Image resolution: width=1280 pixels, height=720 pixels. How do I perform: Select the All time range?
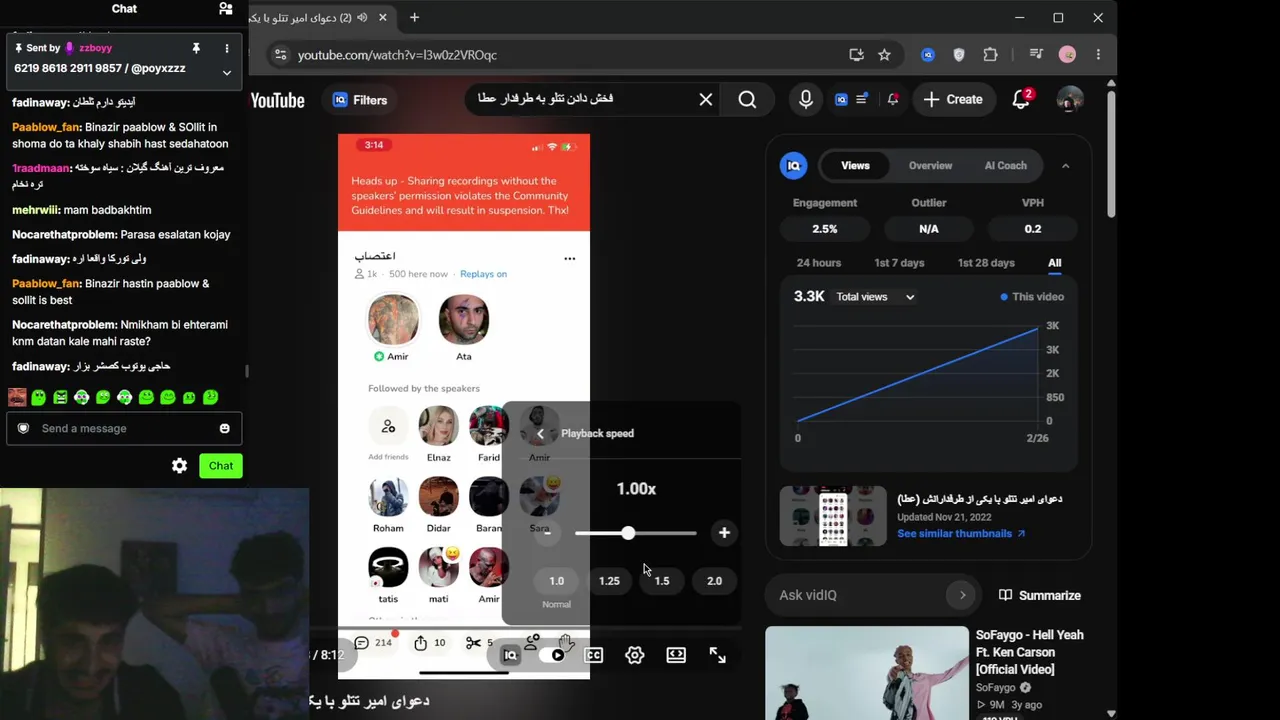pos(1055,263)
